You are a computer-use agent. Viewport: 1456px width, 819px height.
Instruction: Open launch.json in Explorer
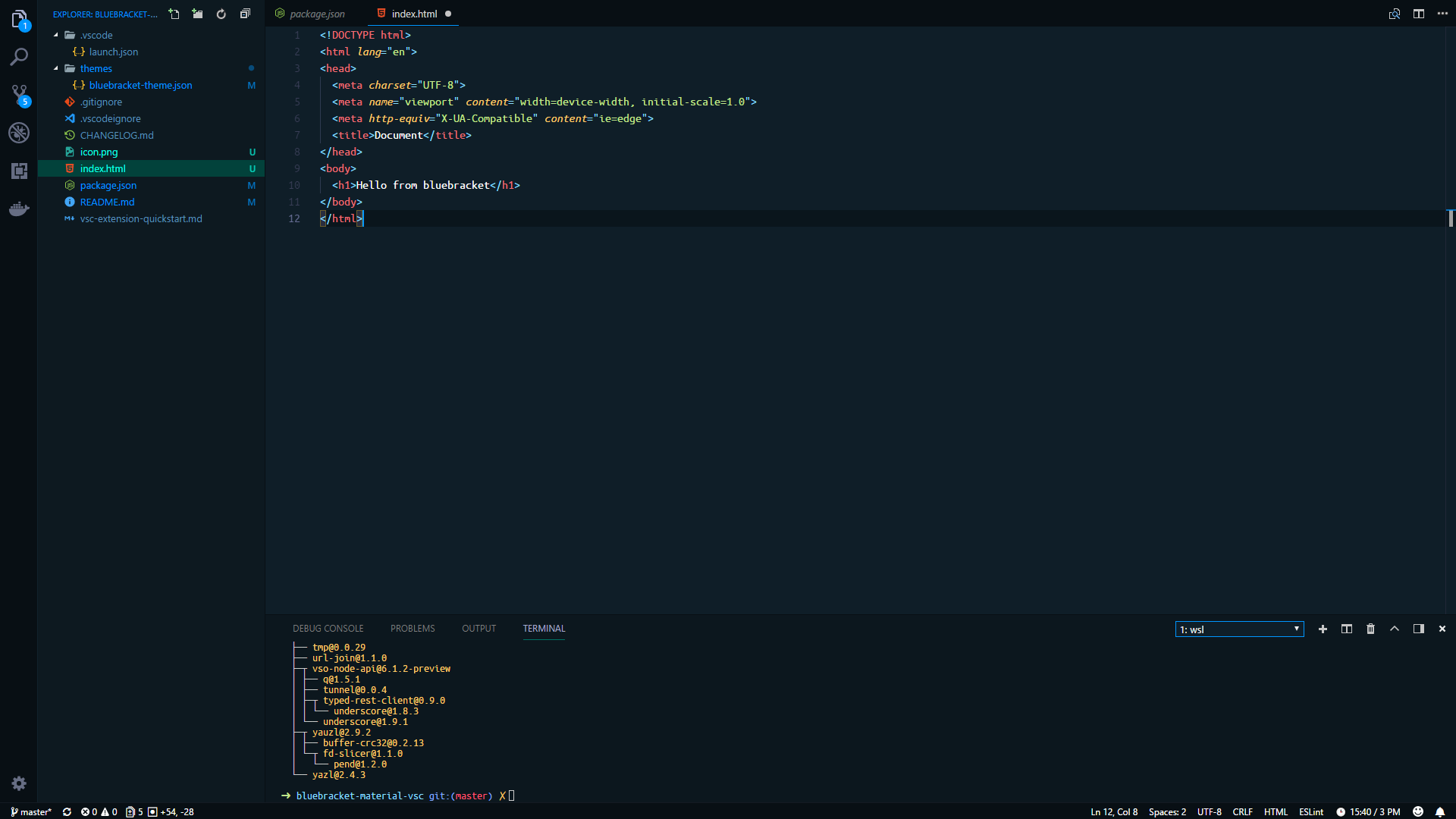point(151,52)
